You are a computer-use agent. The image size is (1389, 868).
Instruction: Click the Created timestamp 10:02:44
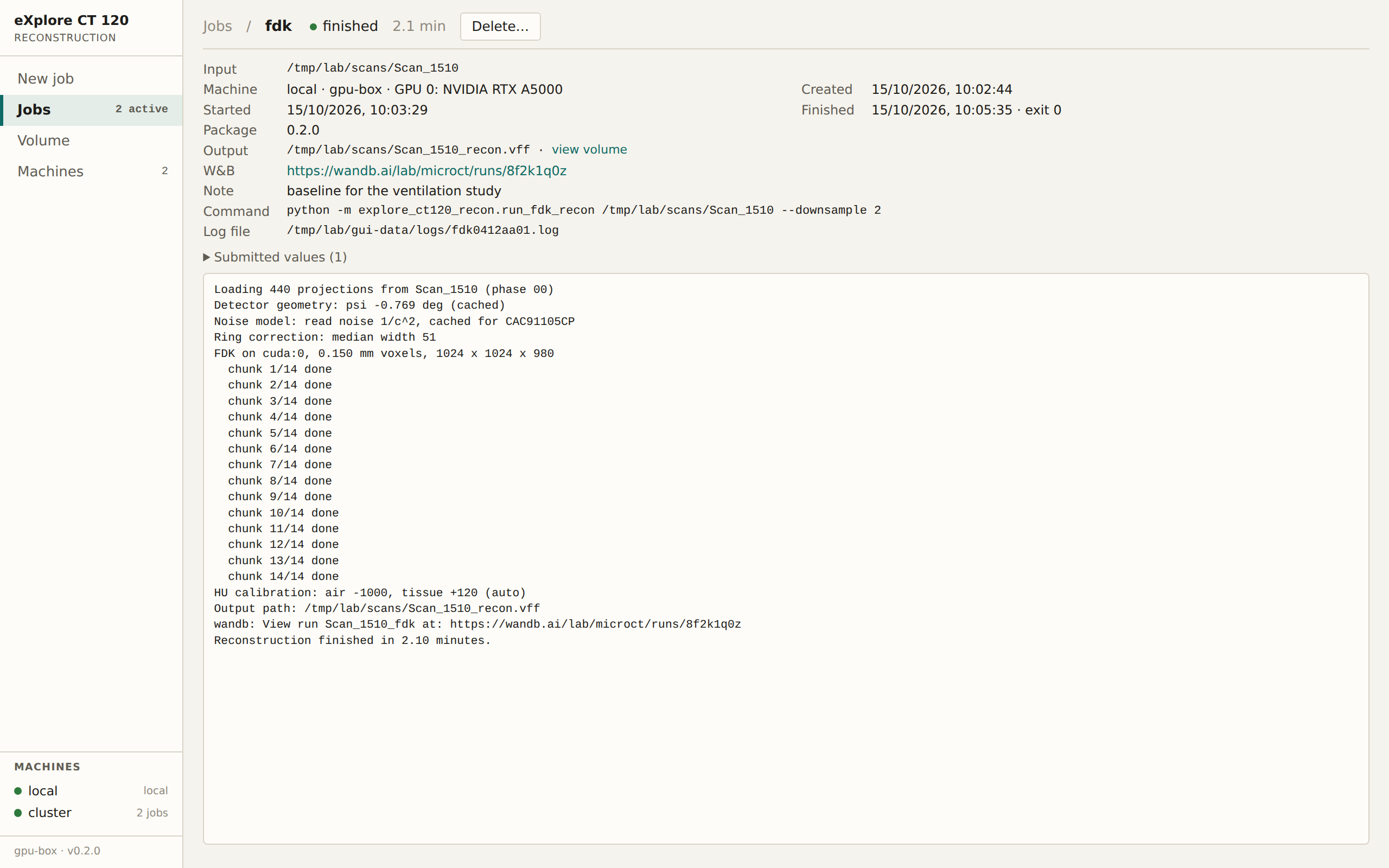pos(941,90)
